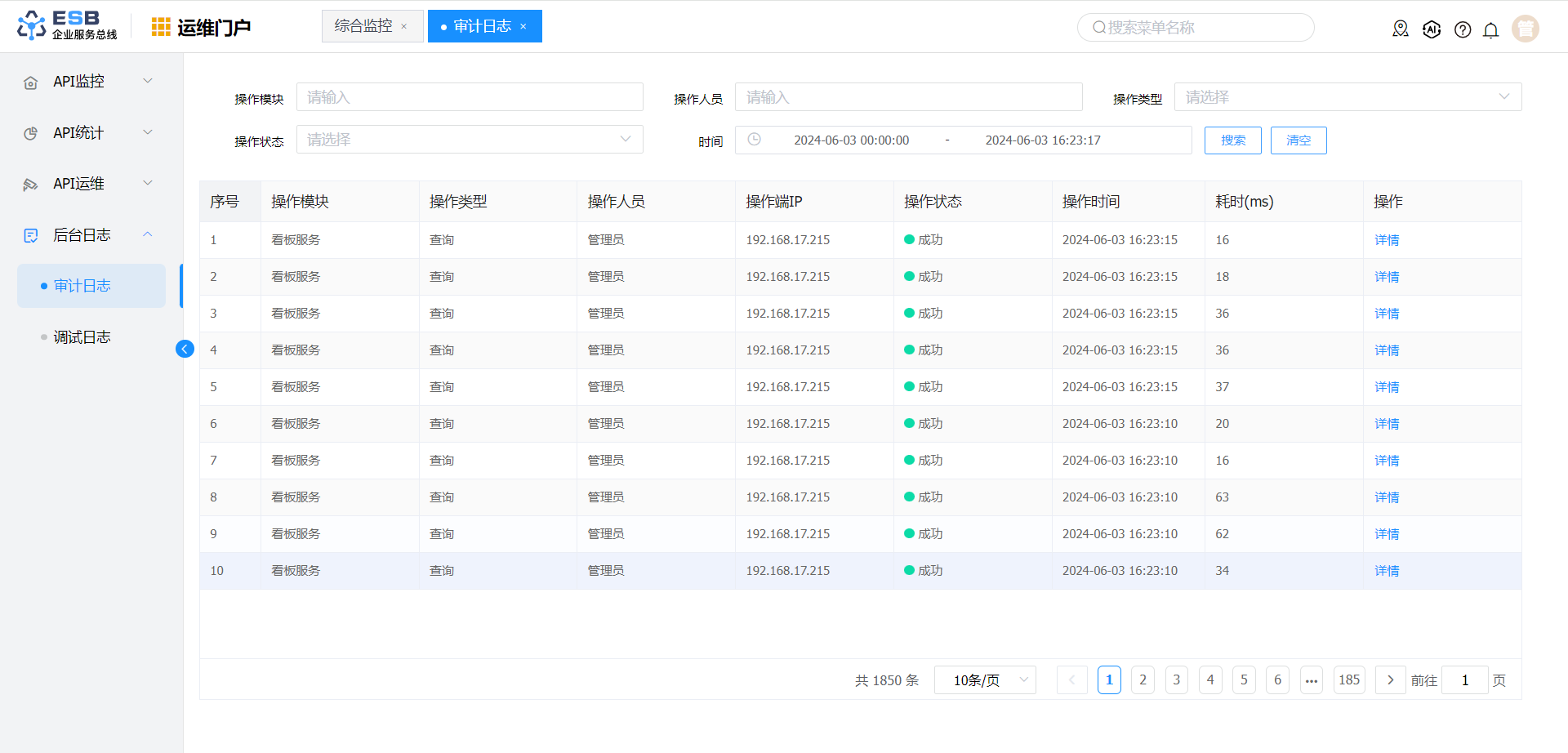
Task: Click the location pin icon in header
Action: coord(1400,29)
